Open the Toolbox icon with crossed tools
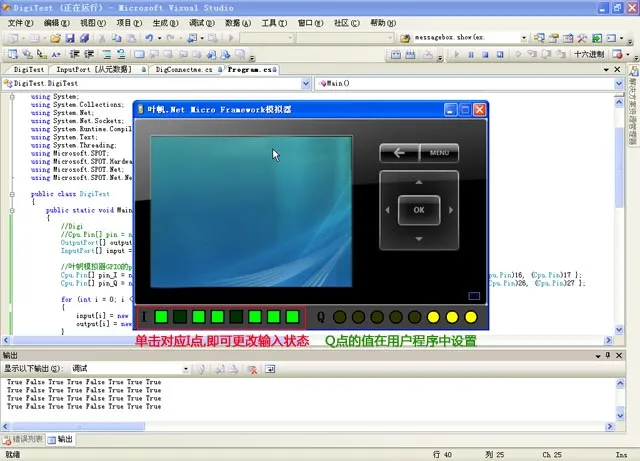 582,38
